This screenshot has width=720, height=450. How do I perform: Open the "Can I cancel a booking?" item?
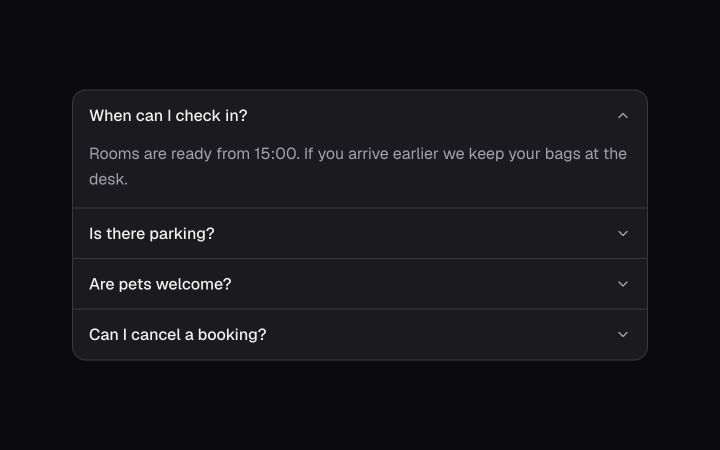360,334
